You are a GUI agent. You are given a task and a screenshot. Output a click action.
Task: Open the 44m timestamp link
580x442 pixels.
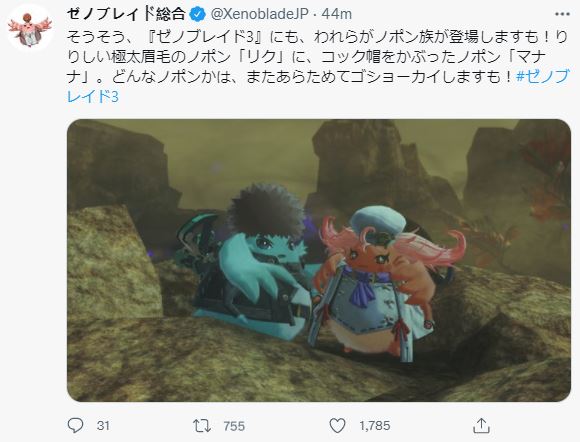(x=337, y=14)
